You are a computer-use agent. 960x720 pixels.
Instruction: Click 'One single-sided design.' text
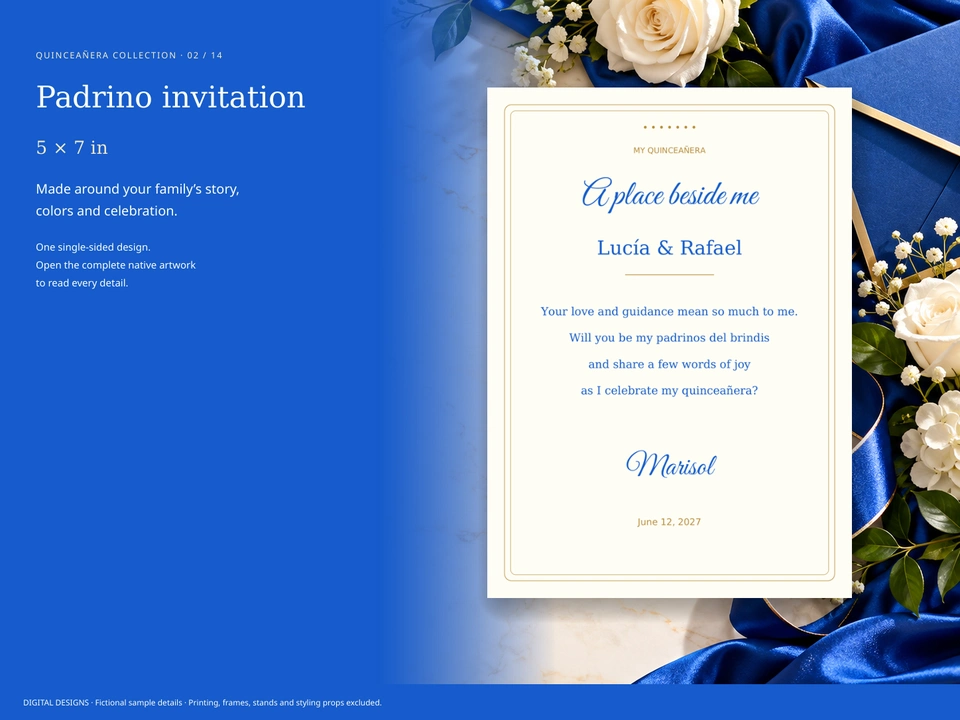coord(93,247)
